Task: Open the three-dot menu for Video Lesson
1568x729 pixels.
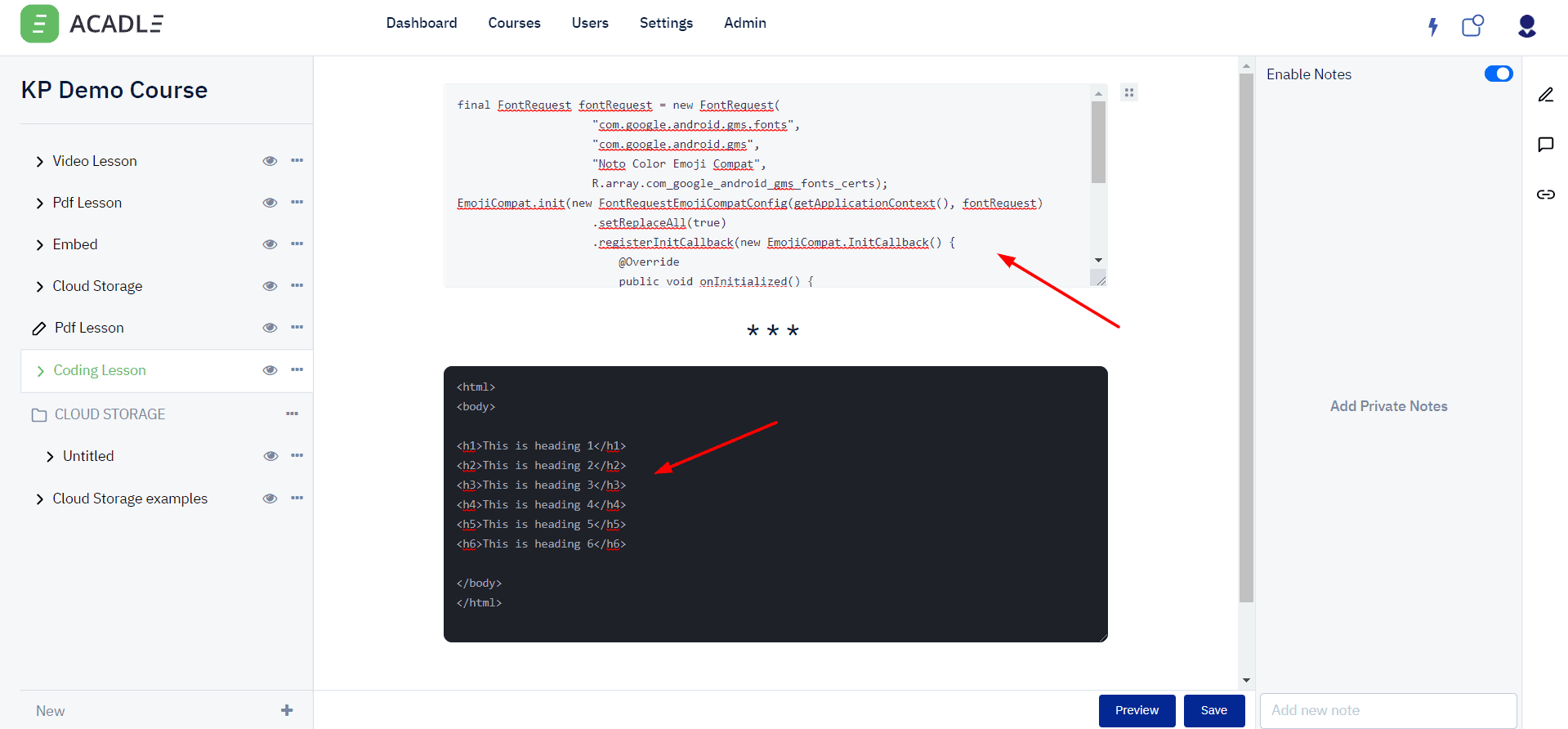Action: [297, 161]
